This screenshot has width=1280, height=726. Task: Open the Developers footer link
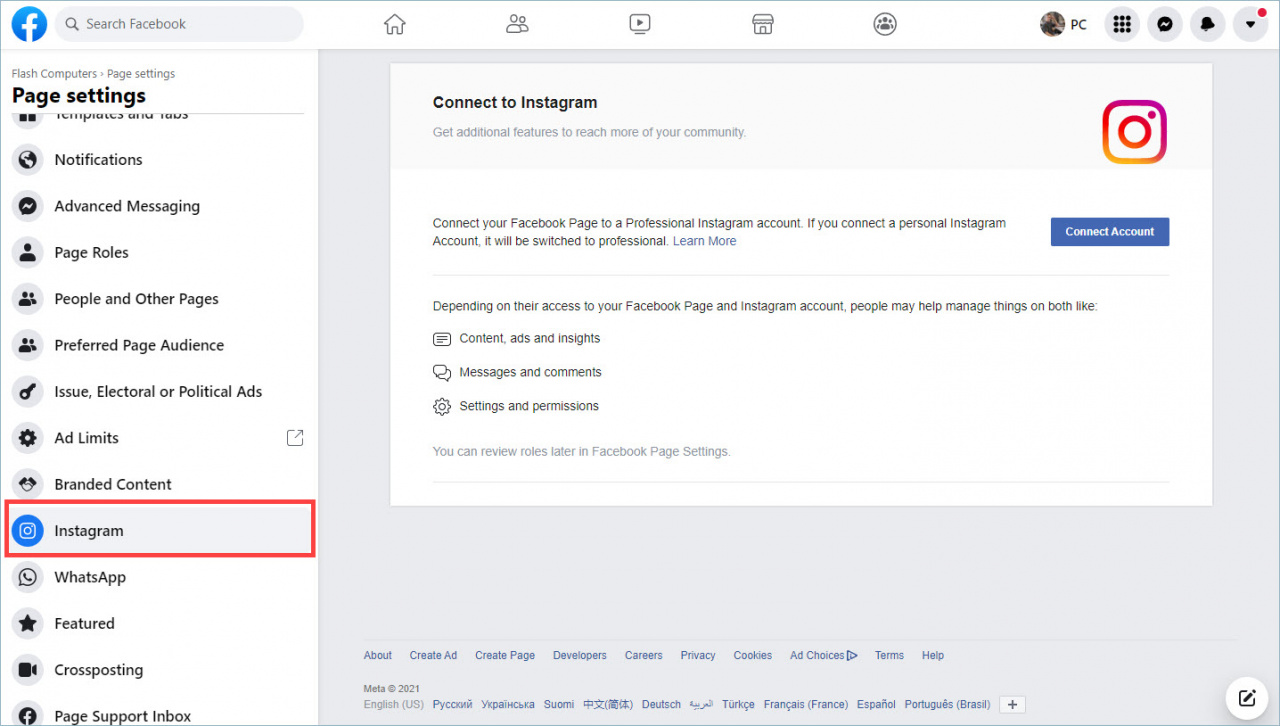[580, 656]
